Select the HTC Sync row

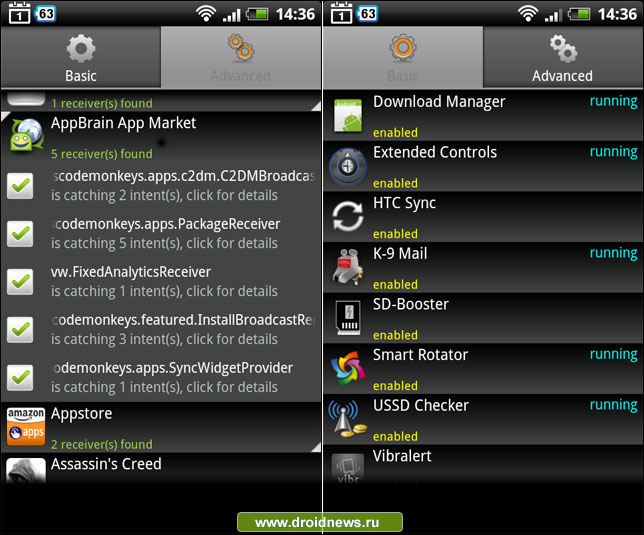pyautogui.click(x=483, y=217)
